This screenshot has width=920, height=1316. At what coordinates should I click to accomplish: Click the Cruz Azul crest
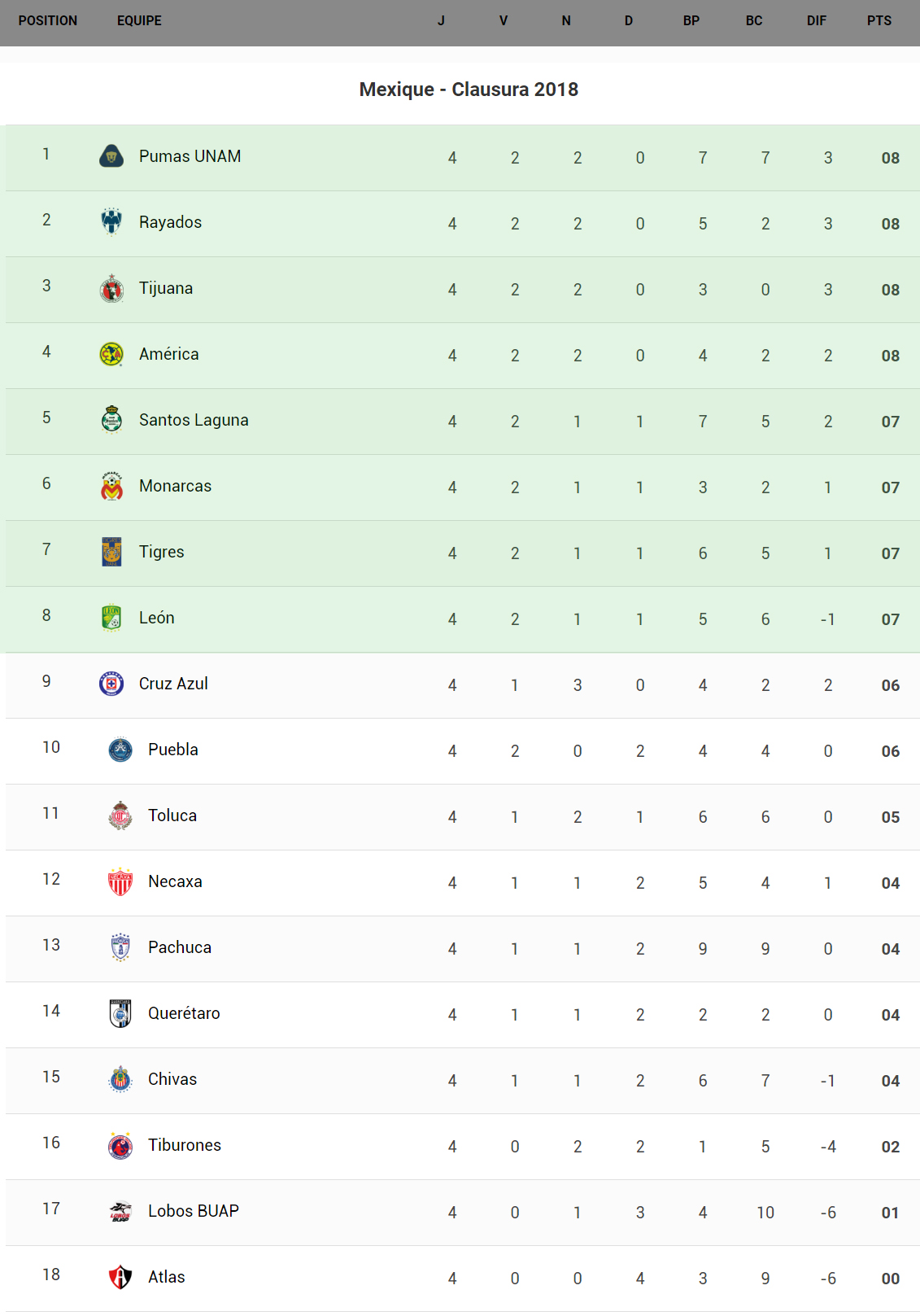[x=111, y=684]
